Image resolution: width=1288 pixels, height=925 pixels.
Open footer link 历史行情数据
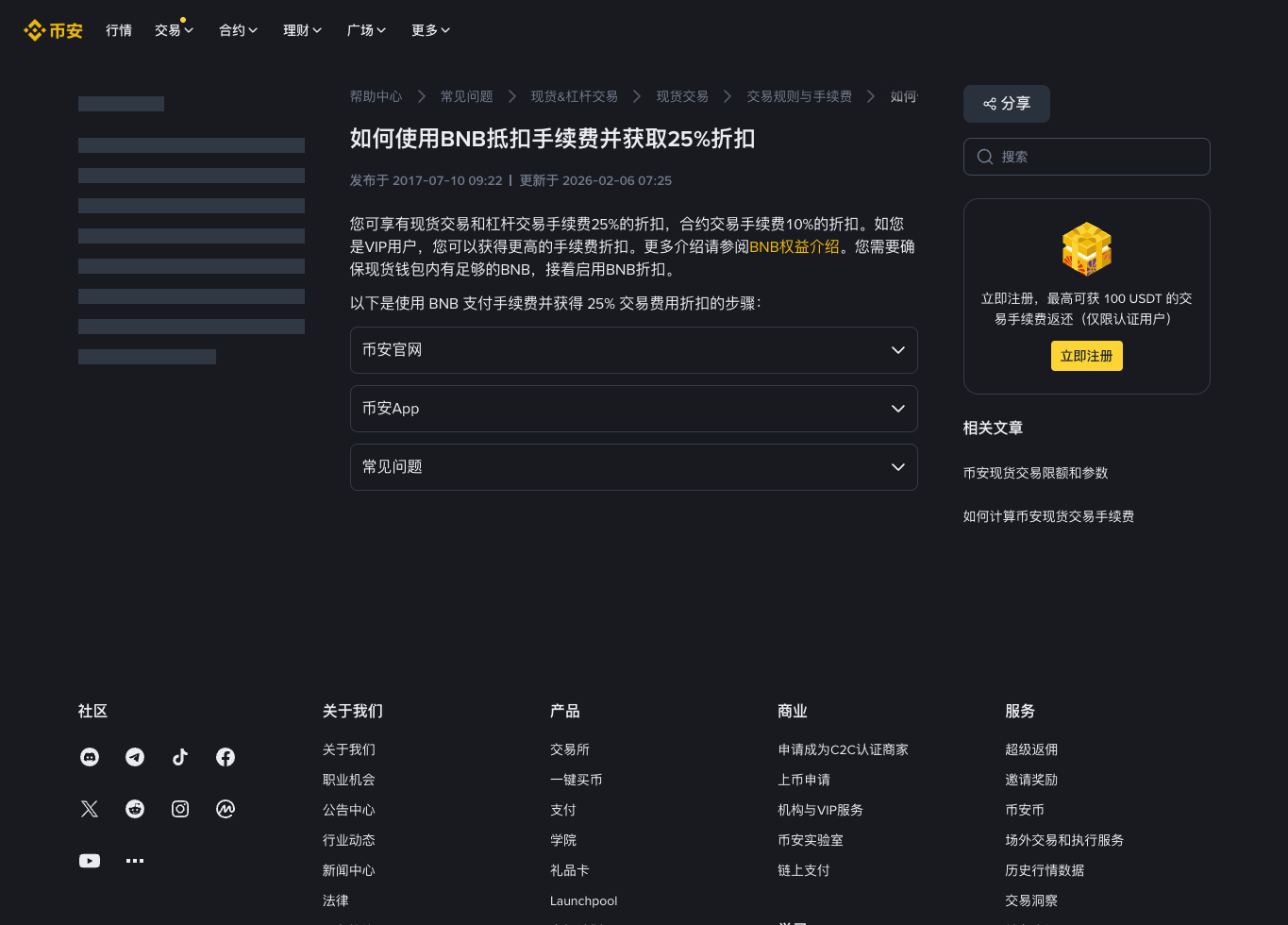1045,870
